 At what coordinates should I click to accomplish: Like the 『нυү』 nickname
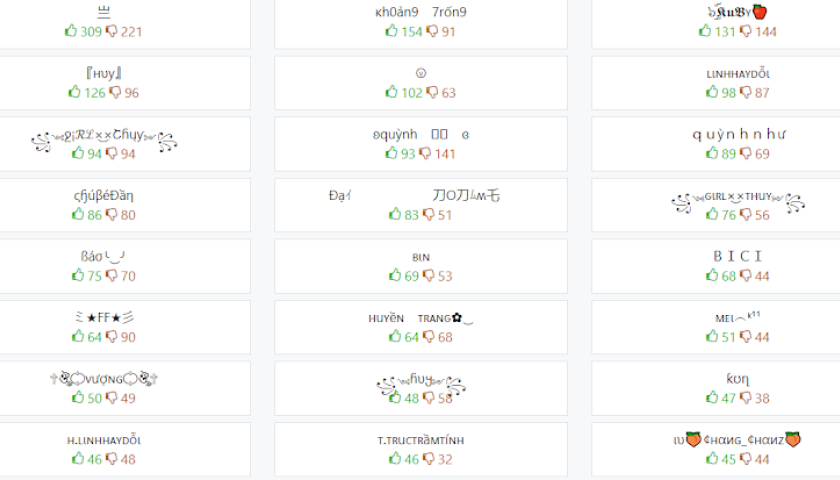(x=75, y=92)
